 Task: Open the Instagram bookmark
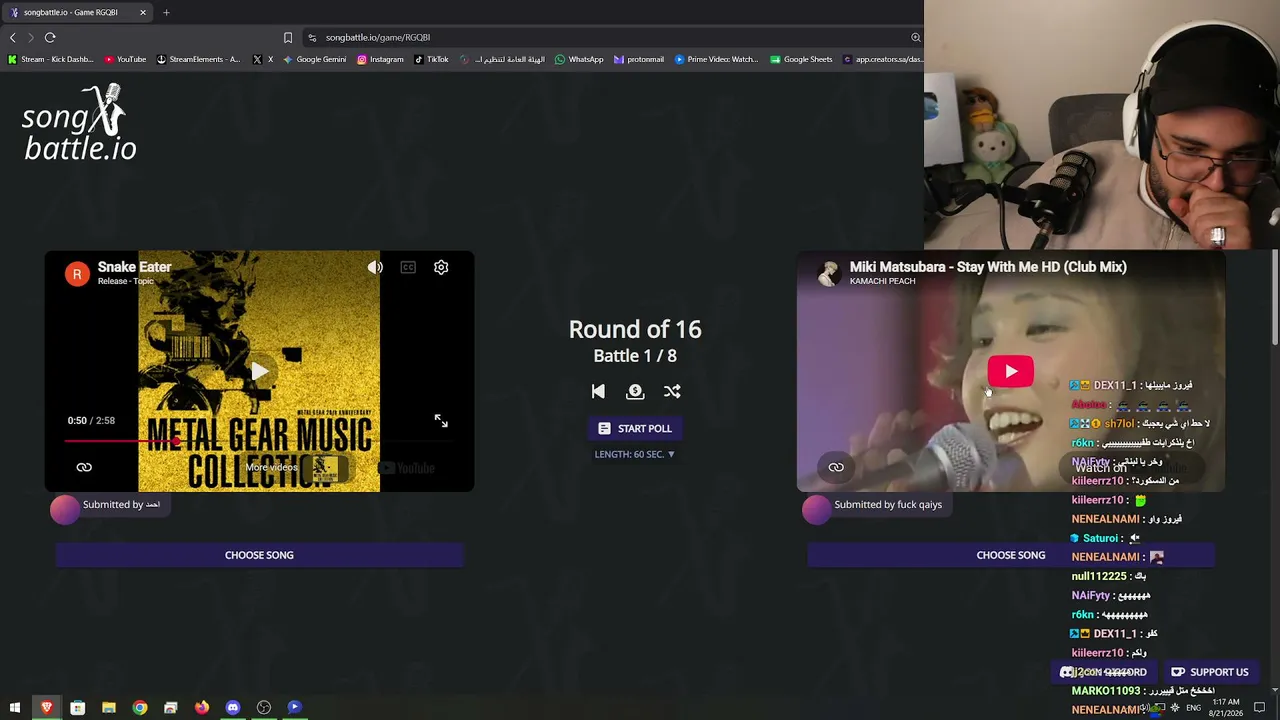pyautogui.click(x=380, y=59)
